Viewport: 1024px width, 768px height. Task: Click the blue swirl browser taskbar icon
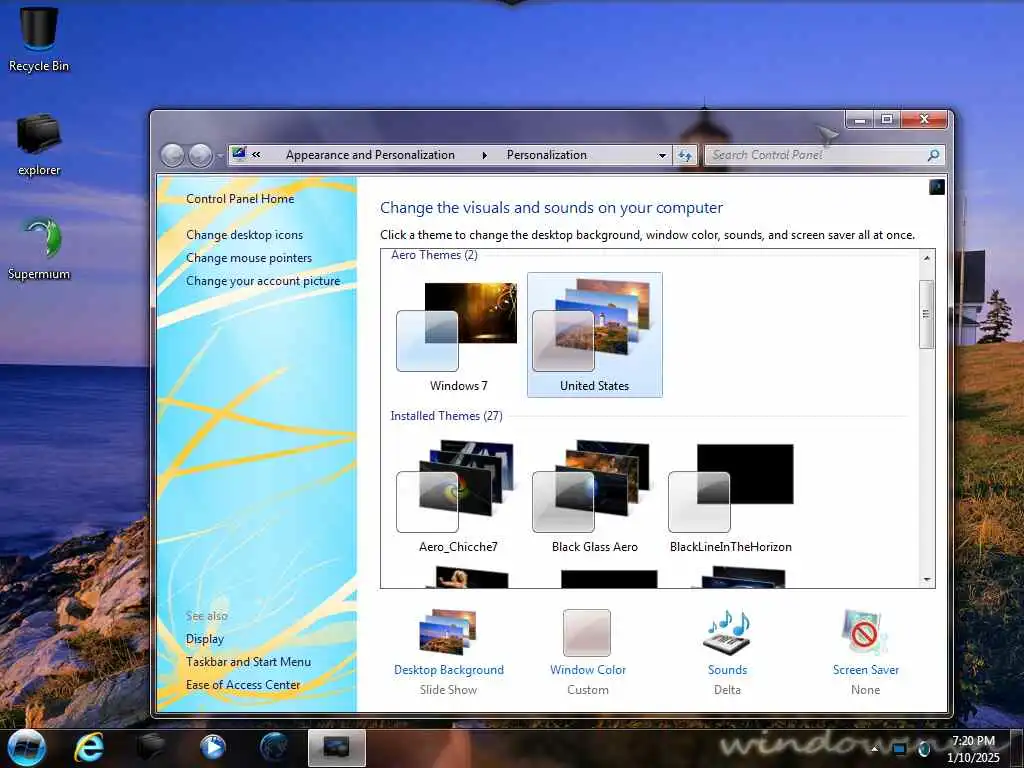(x=274, y=748)
